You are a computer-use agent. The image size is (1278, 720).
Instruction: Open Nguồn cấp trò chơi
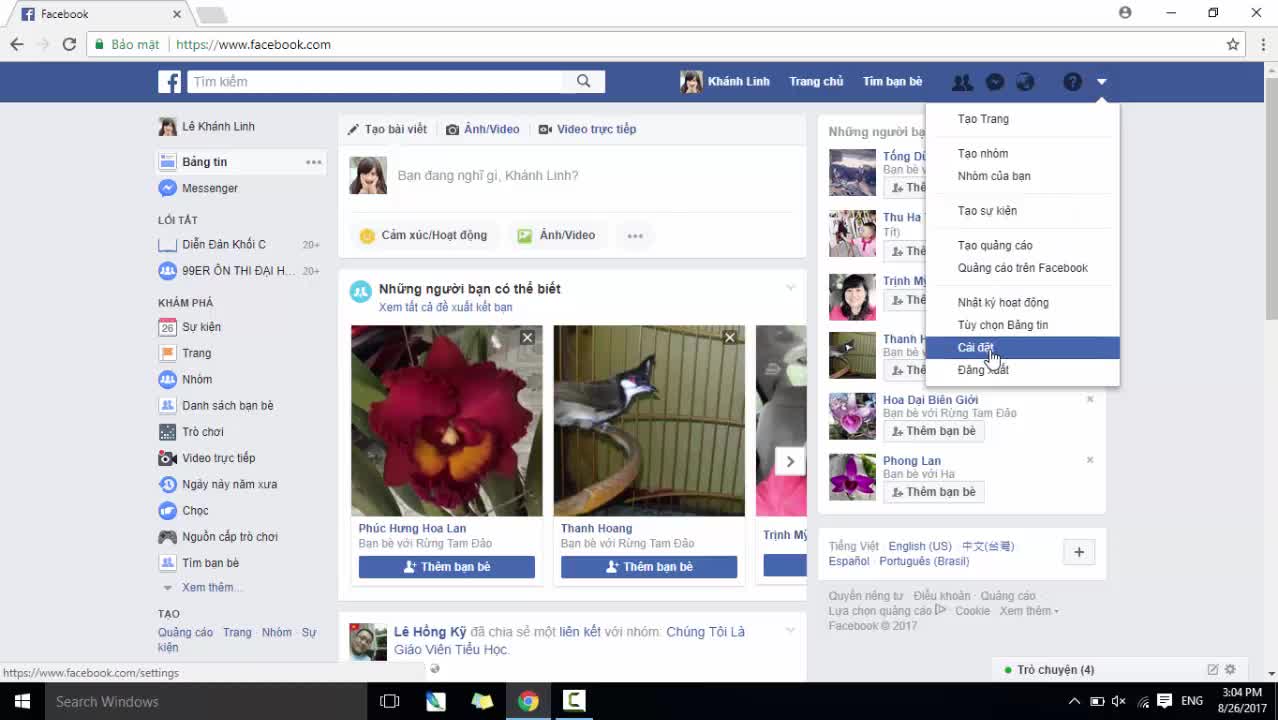229,537
